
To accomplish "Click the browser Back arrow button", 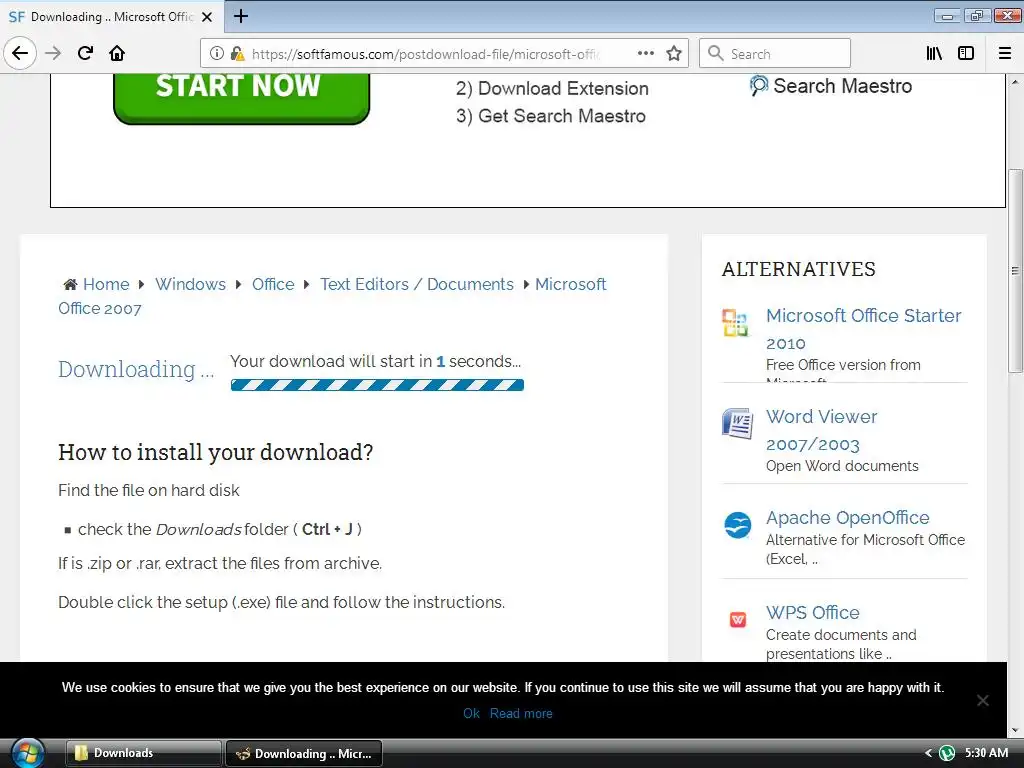I will coord(20,53).
